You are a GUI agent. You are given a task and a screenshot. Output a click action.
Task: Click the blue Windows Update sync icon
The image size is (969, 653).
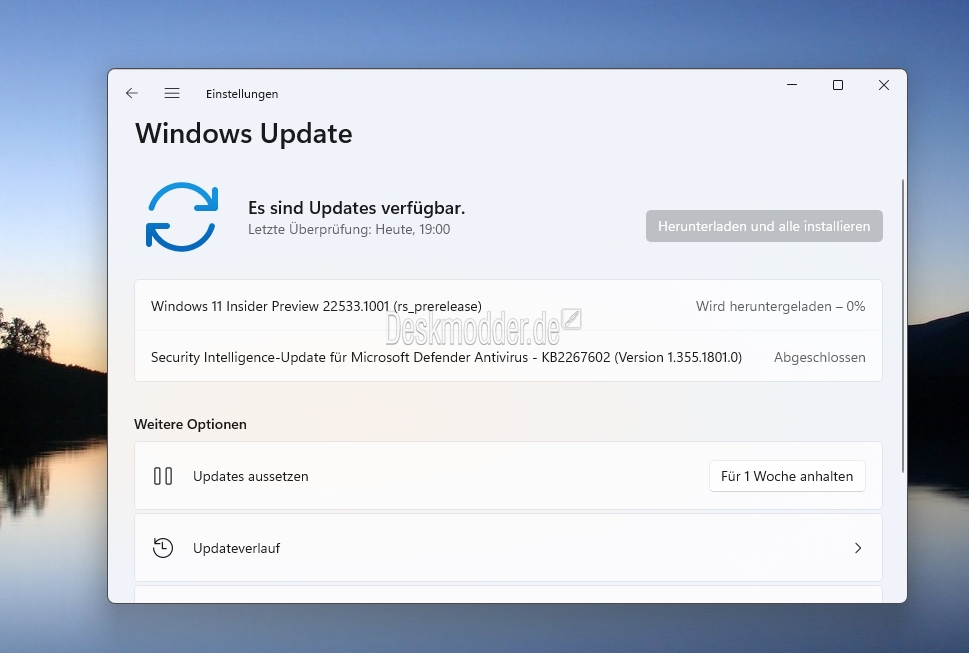(182, 217)
